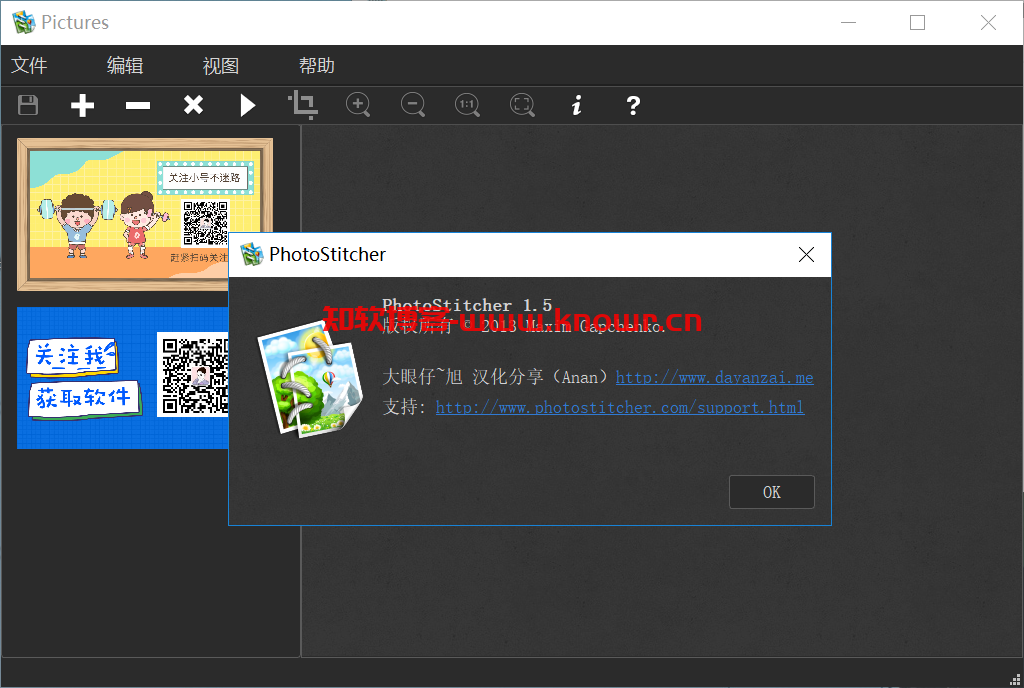Screen dimensions: 1024x688
Task: Open the www.dayanzai.me link
Action: (x=714, y=377)
